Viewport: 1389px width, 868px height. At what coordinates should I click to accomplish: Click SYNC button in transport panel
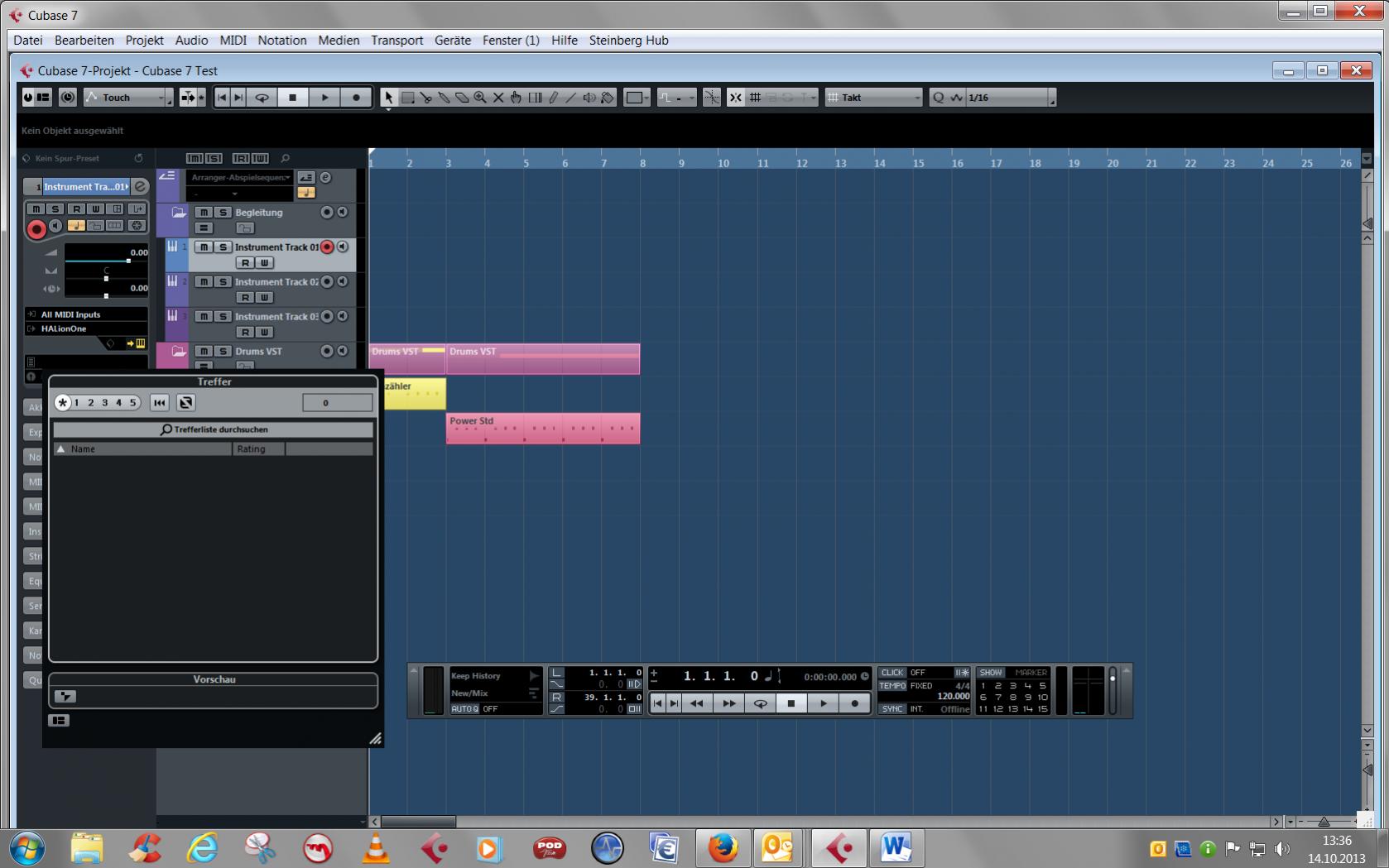tap(892, 709)
